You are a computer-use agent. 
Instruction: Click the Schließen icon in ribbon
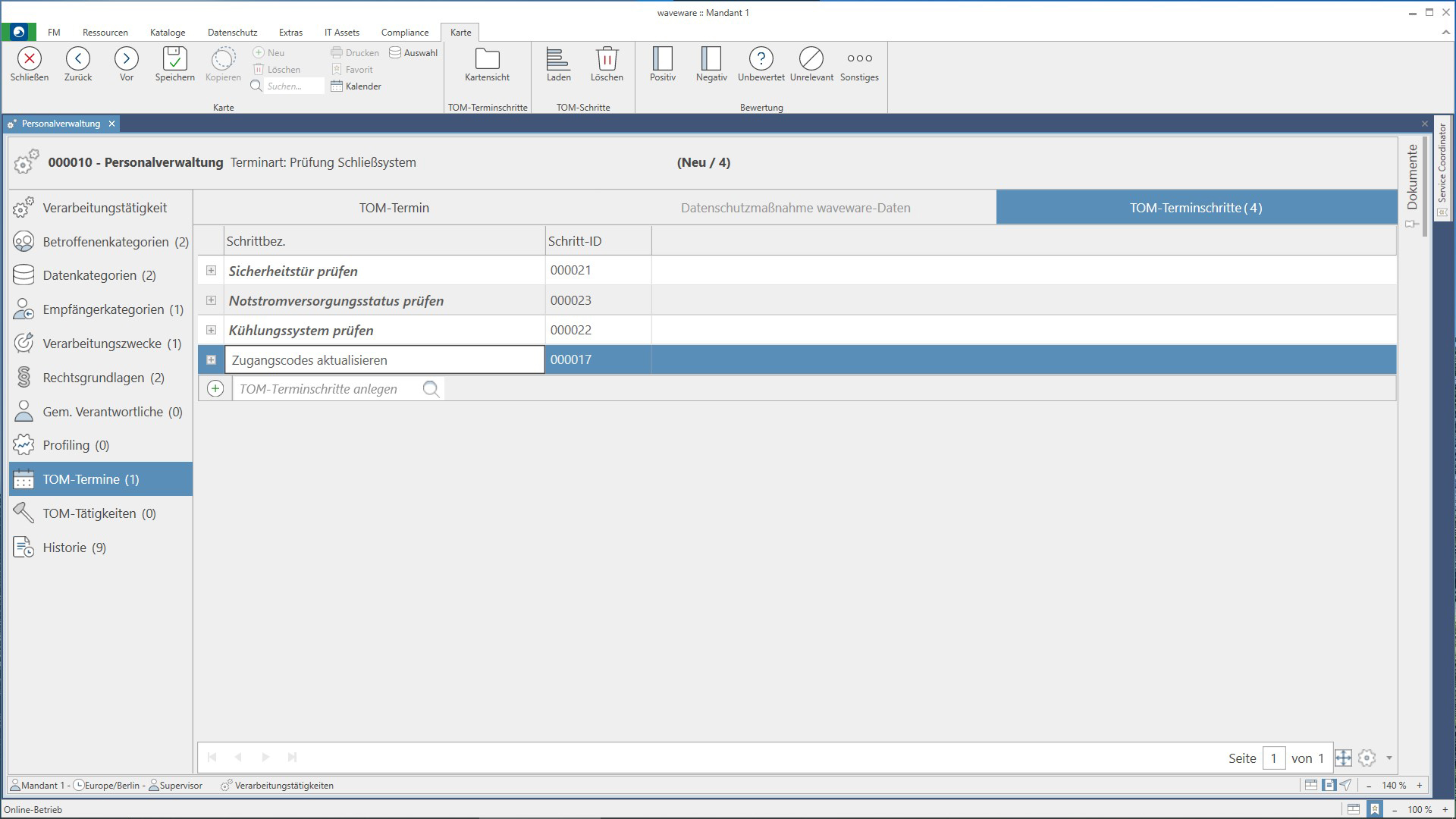tap(30, 59)
